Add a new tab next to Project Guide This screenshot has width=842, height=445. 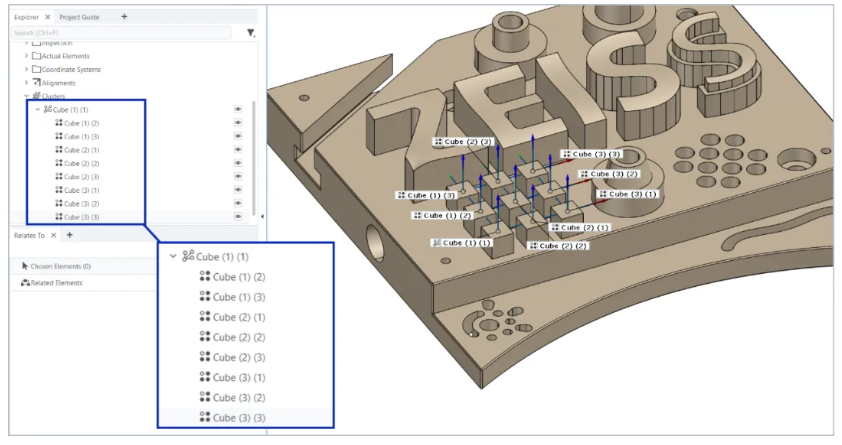(124, 17)
